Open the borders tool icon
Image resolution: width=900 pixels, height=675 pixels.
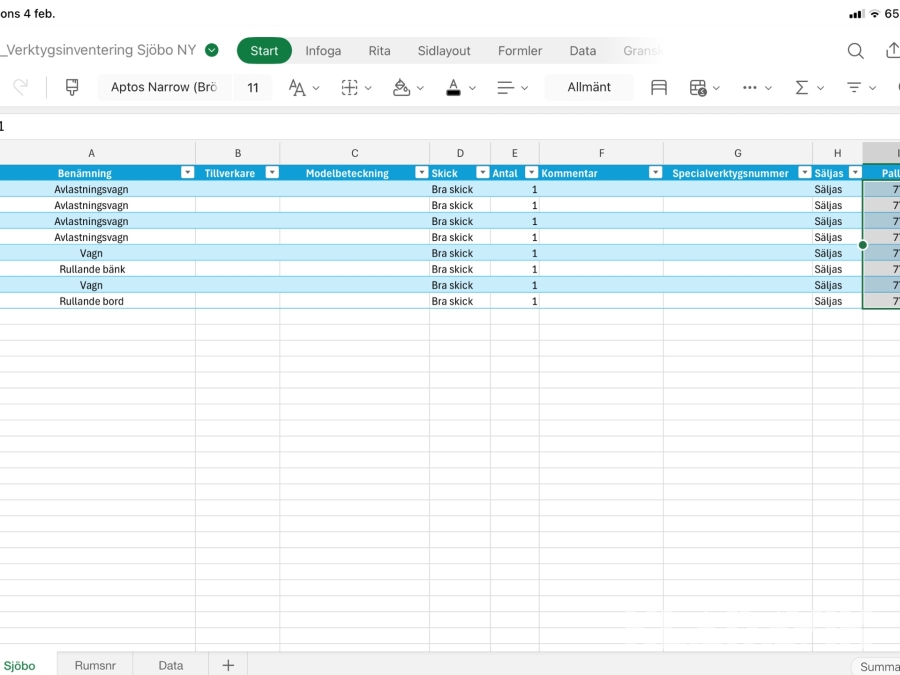pos(350,88)
